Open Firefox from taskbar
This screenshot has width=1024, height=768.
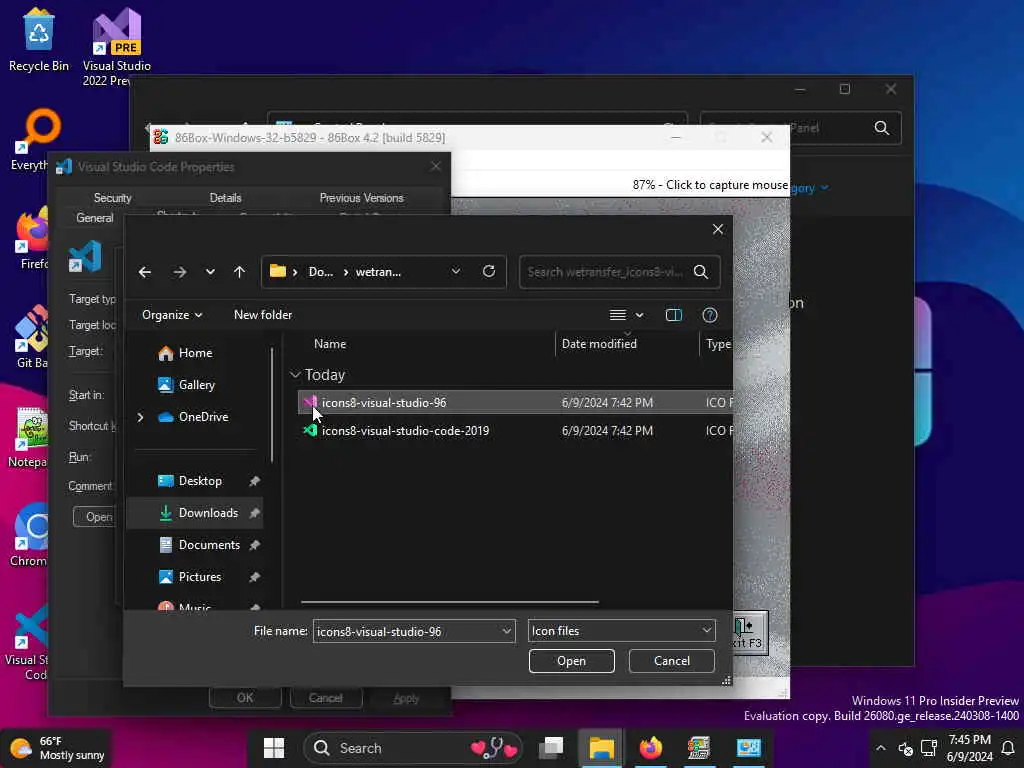(x=650, y=748)
